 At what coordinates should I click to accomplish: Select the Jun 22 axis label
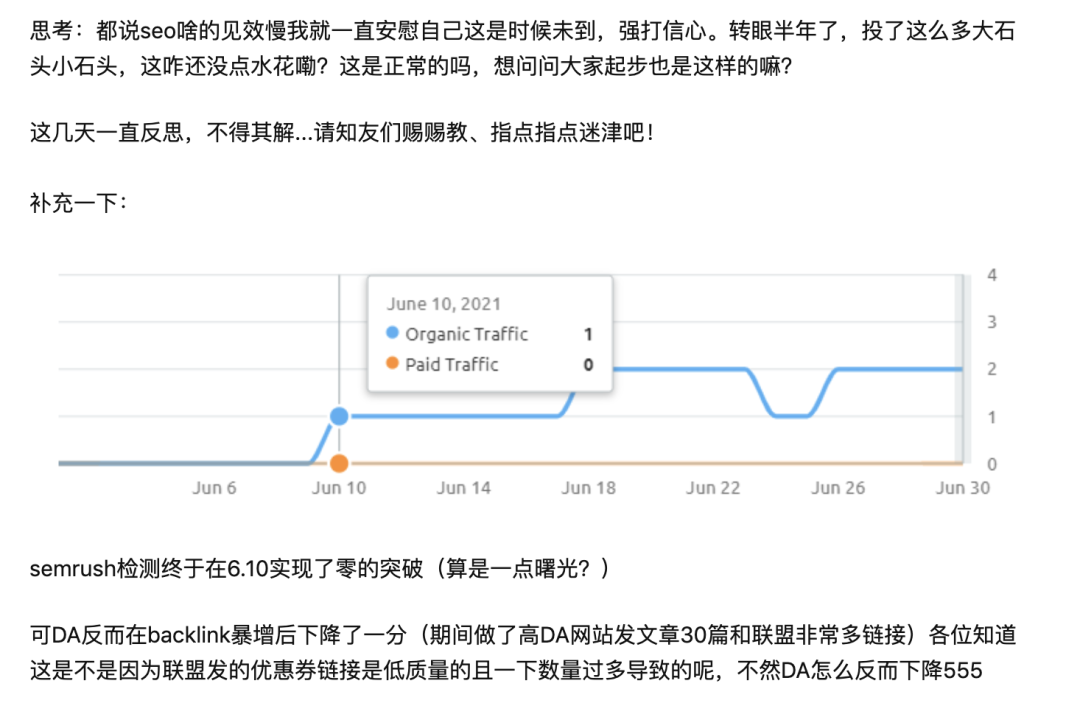pyautogui.click(x=711, y=488)
